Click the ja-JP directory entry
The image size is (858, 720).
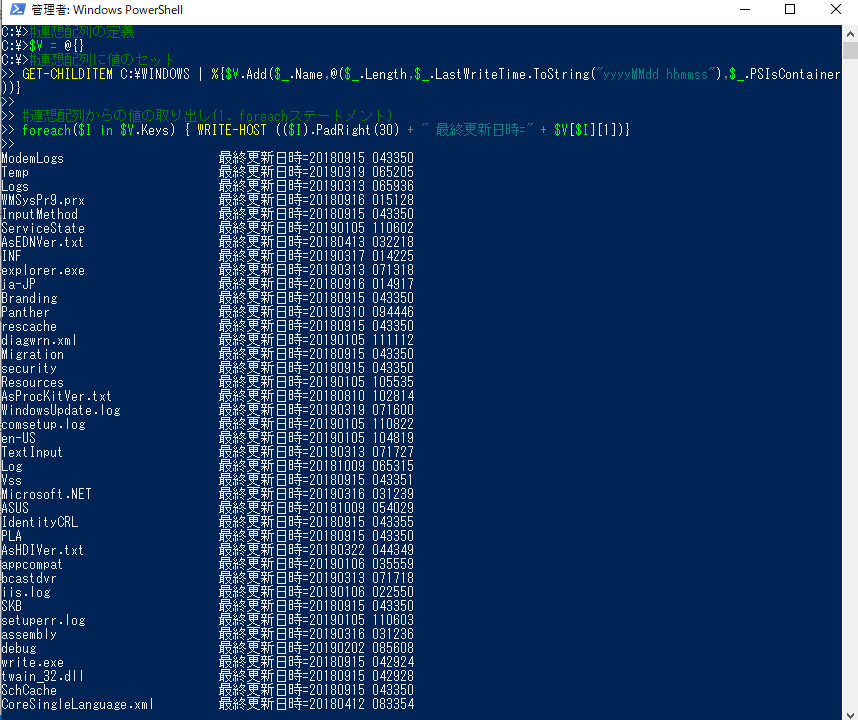click(x=18, y=284)
